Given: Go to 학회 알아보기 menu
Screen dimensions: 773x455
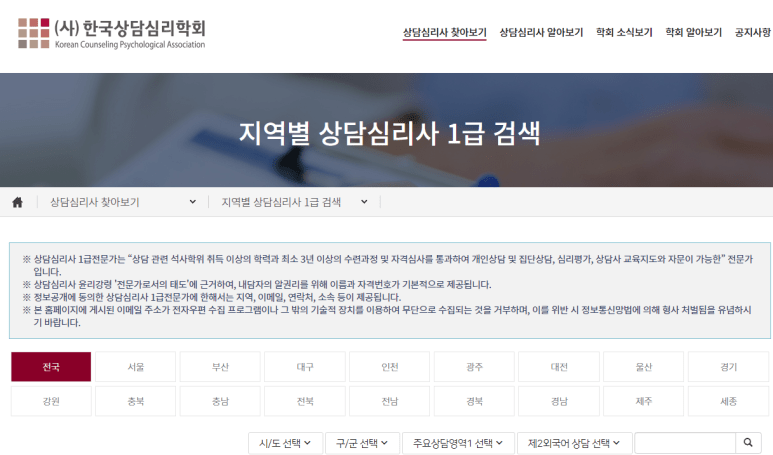Looking at the screenshot, I should point(693,32).
